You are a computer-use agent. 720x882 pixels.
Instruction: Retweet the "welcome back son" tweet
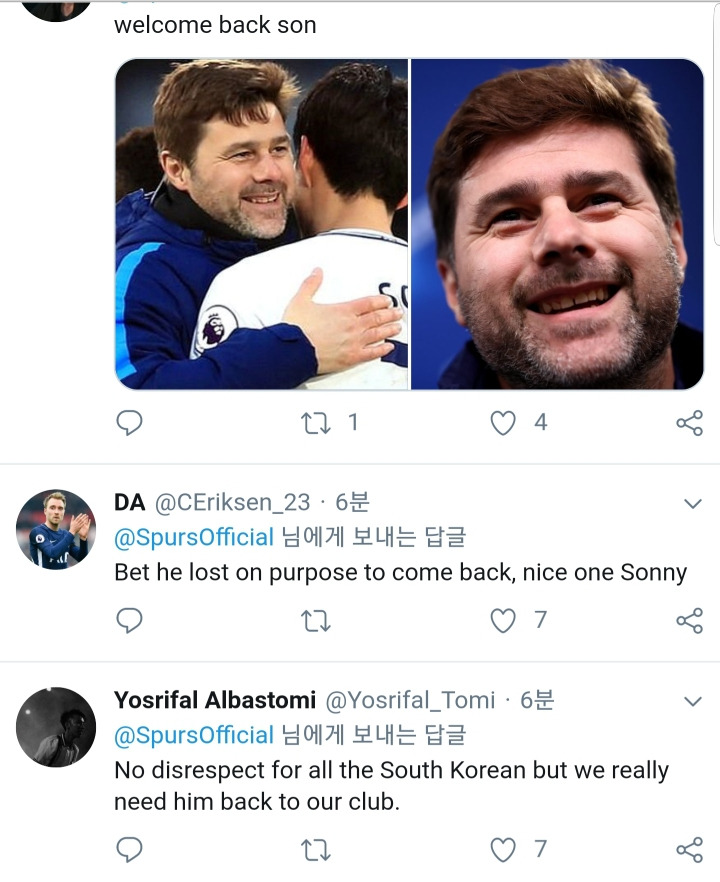tap(314, 423)
